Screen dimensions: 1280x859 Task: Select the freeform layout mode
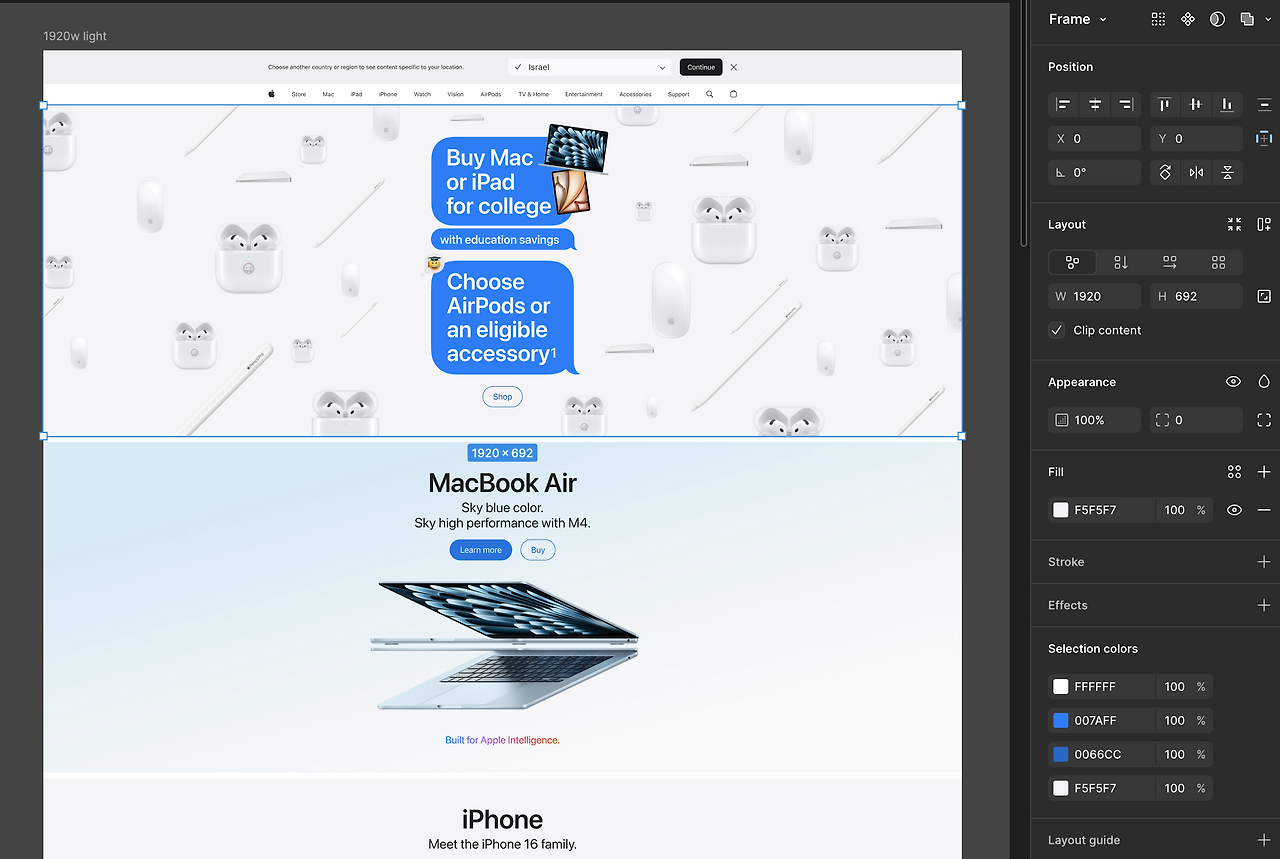(1072, 262)
